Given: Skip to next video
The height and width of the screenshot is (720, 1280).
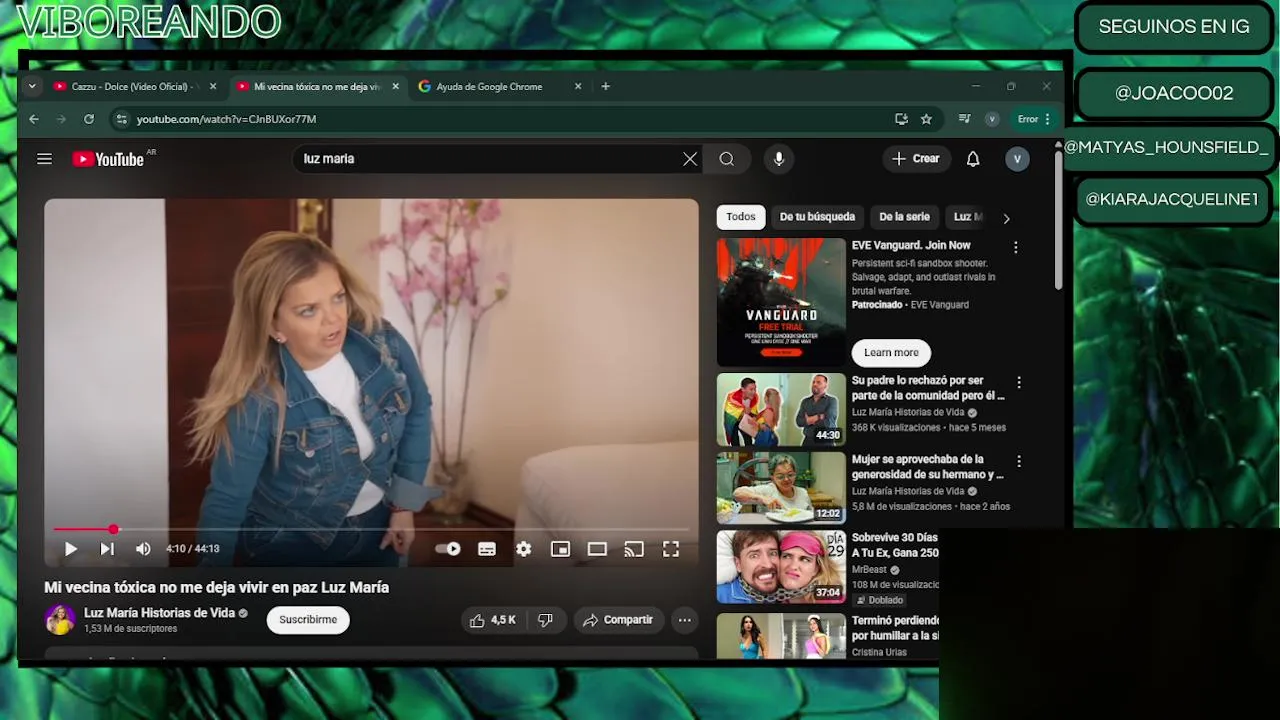Looking at the screenshot, I should 107,549.
